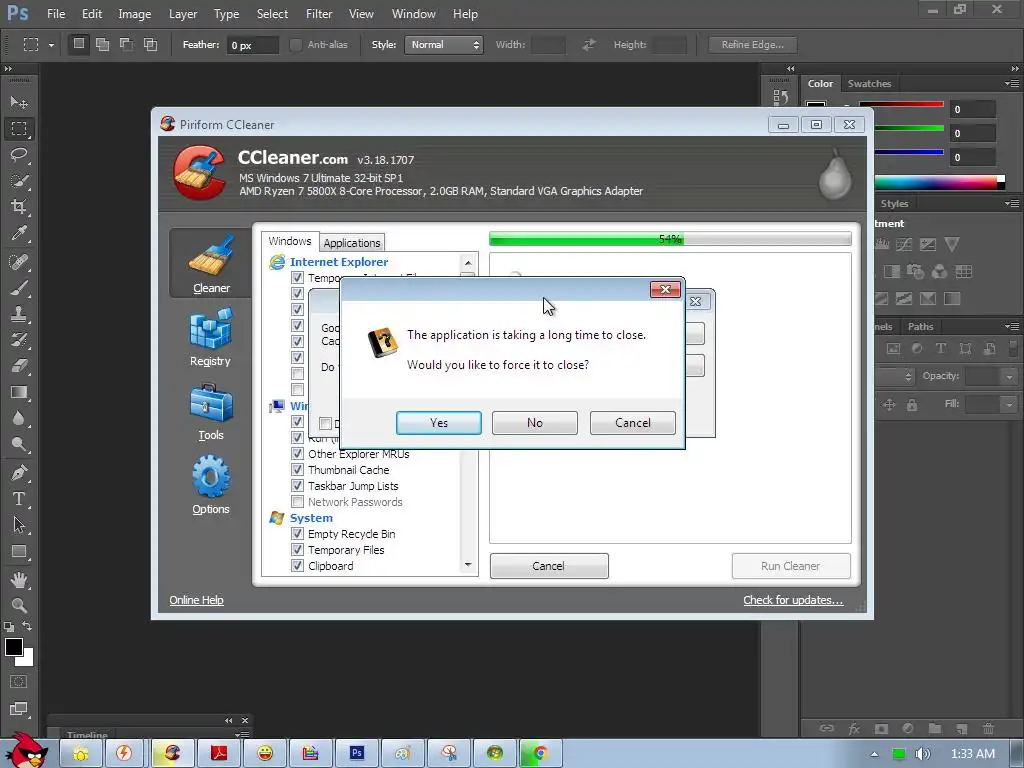The width and height of the screenshot is (1024, 768).
Task: Switch to the Swatches tab
Action: [x=869, y=84]
